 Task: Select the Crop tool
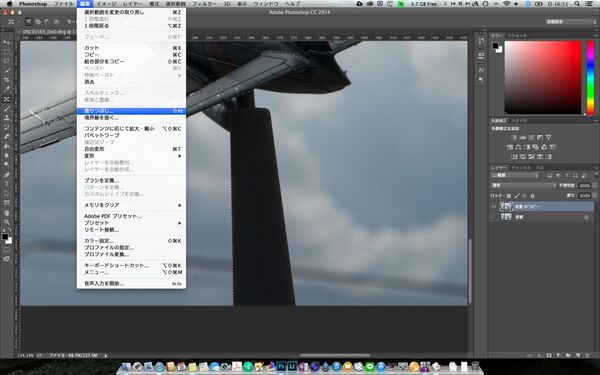pos(7,80)
